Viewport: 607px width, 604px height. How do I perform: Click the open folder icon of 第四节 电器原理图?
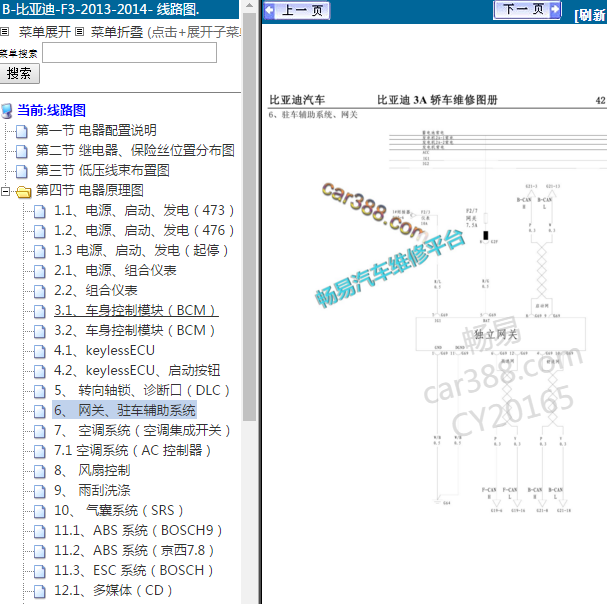[24, 191]
